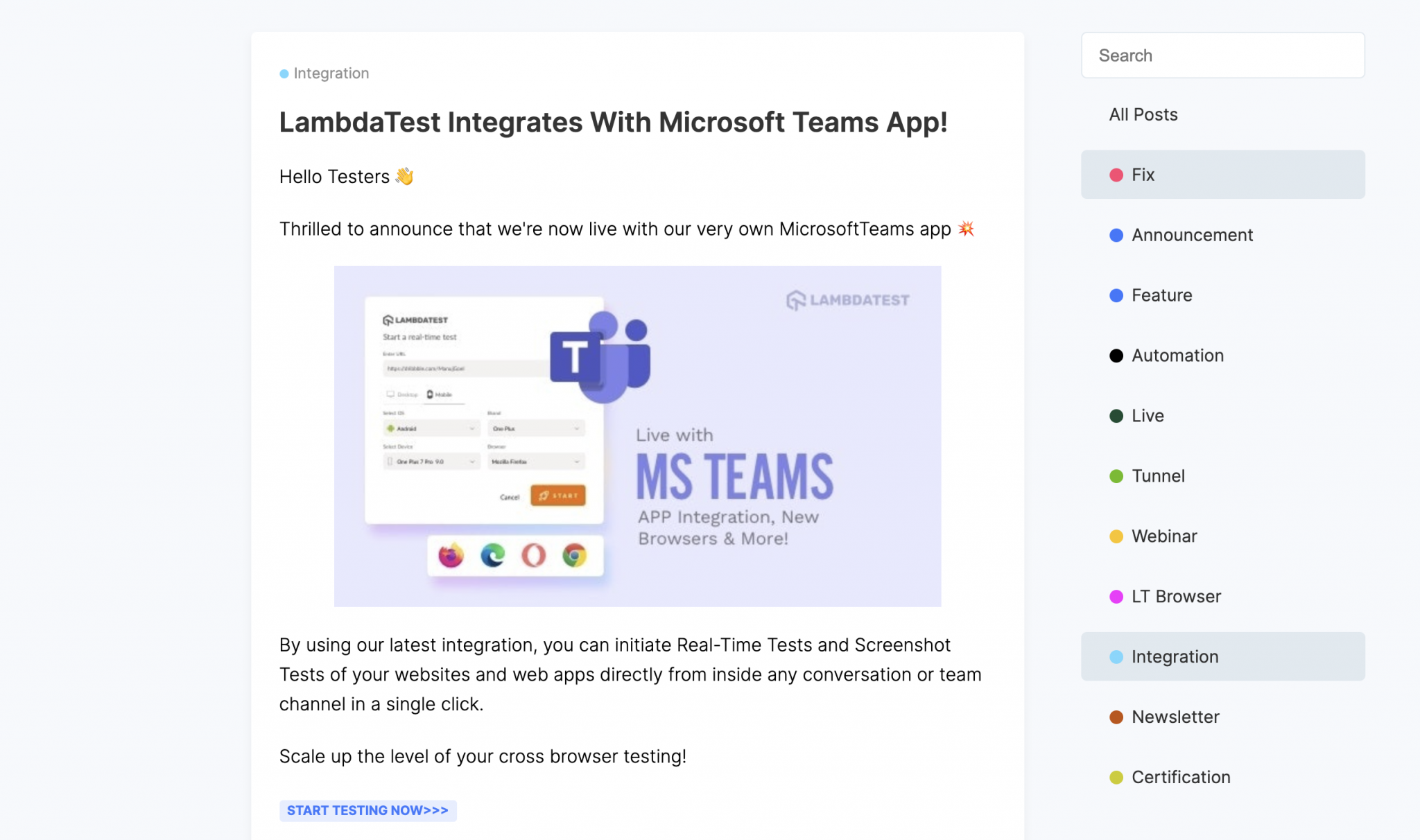Click the Search input field
The image size is (1420, 840).
[1222, 55]
